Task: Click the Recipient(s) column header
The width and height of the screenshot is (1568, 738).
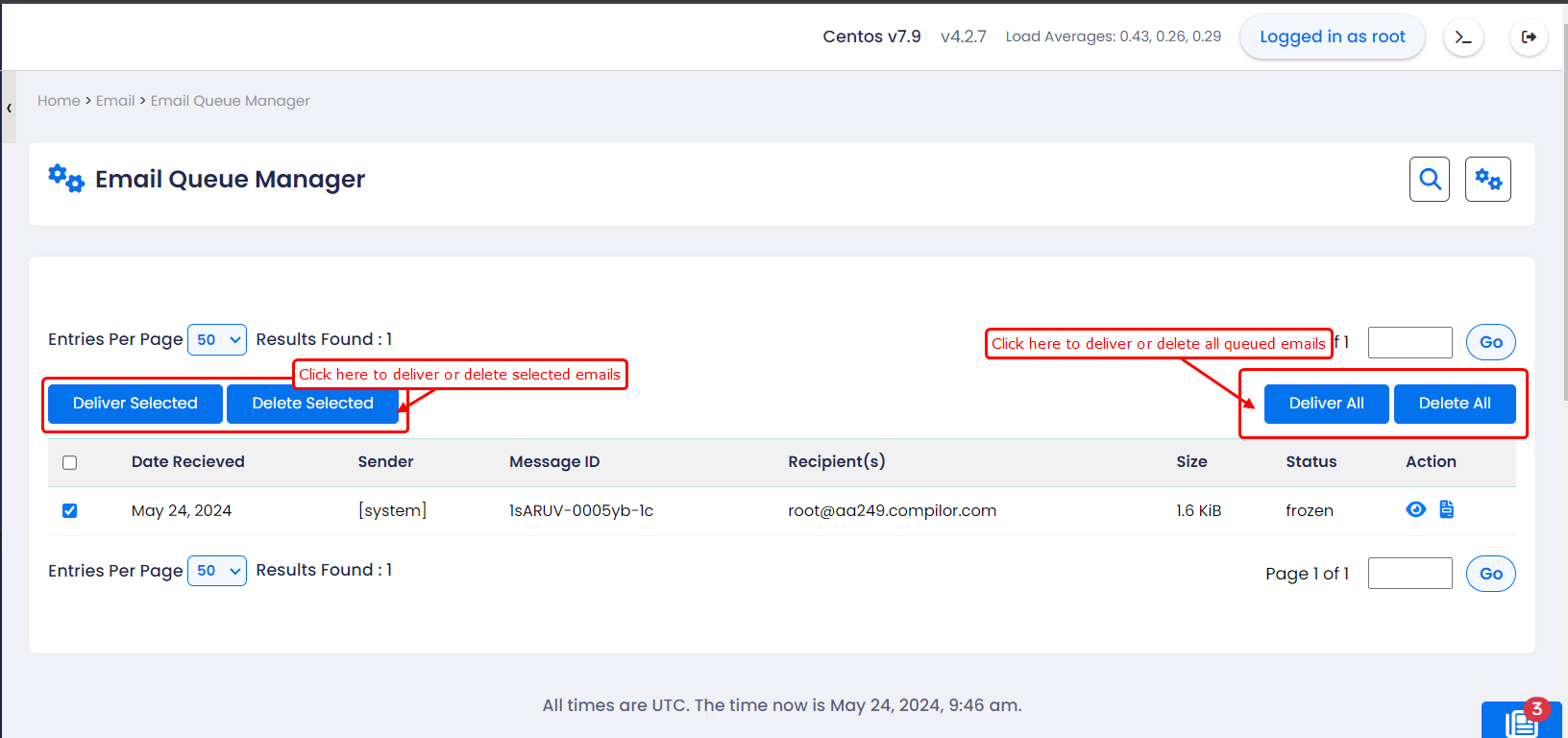Action: [x=837, y=462]
